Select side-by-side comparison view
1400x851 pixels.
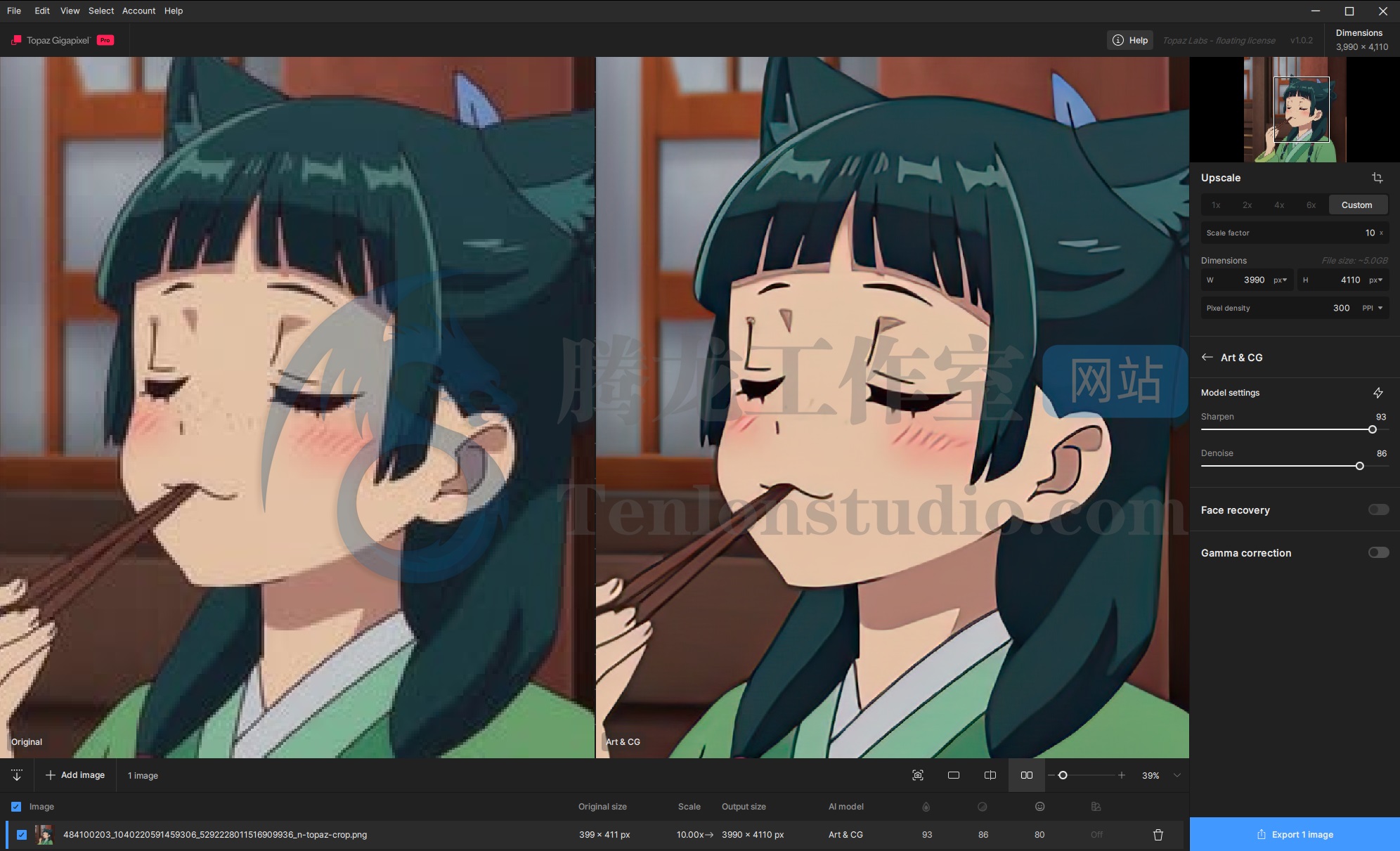[1027, 775]
